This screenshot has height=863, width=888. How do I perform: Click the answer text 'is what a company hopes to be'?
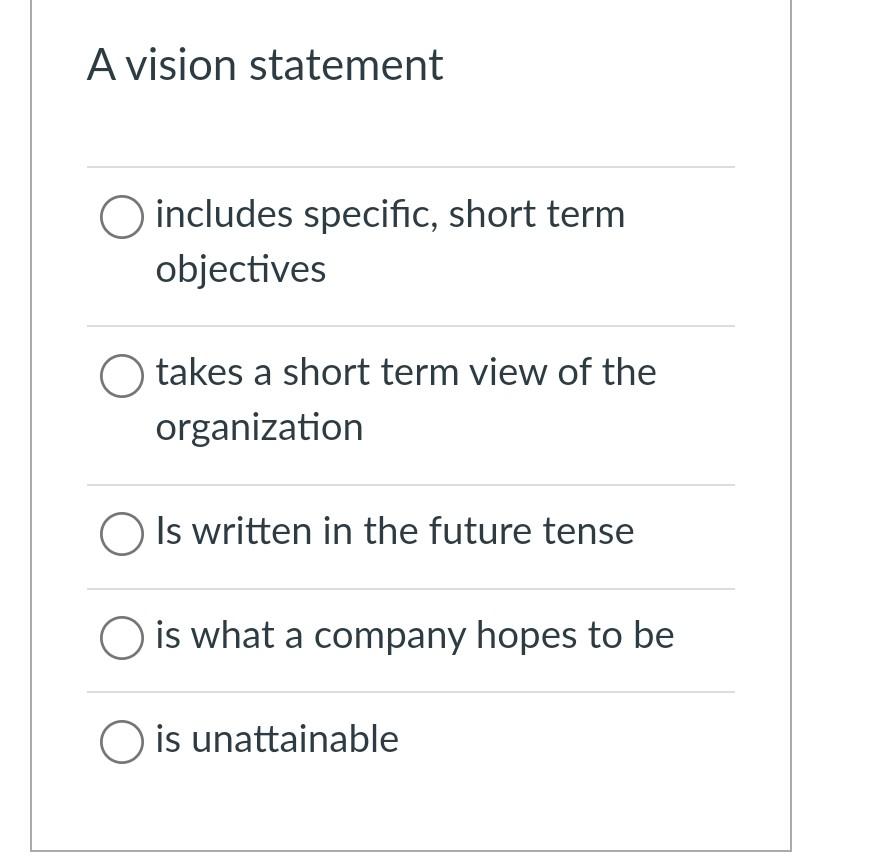tap(415, 636)
